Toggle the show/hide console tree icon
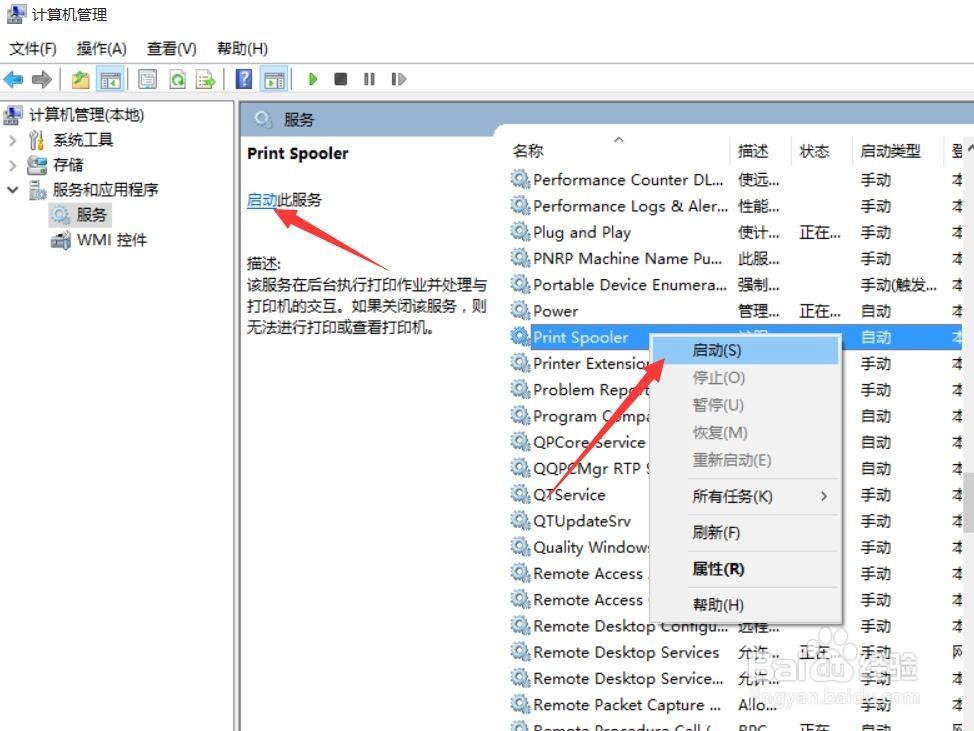Screen dimensions: 974x731 click(x=111, y=79)
